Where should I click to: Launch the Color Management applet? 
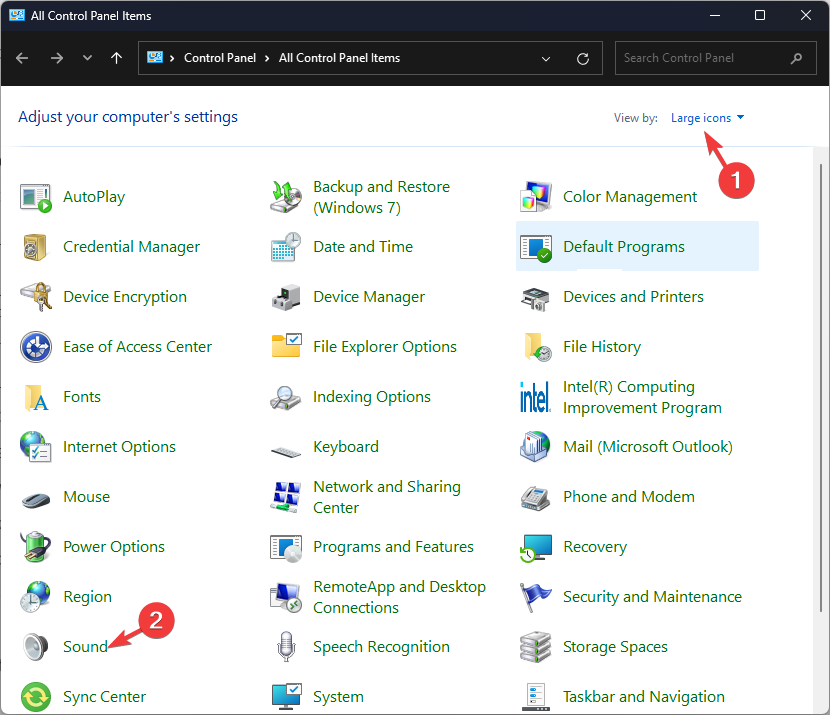tap(629, 197)
